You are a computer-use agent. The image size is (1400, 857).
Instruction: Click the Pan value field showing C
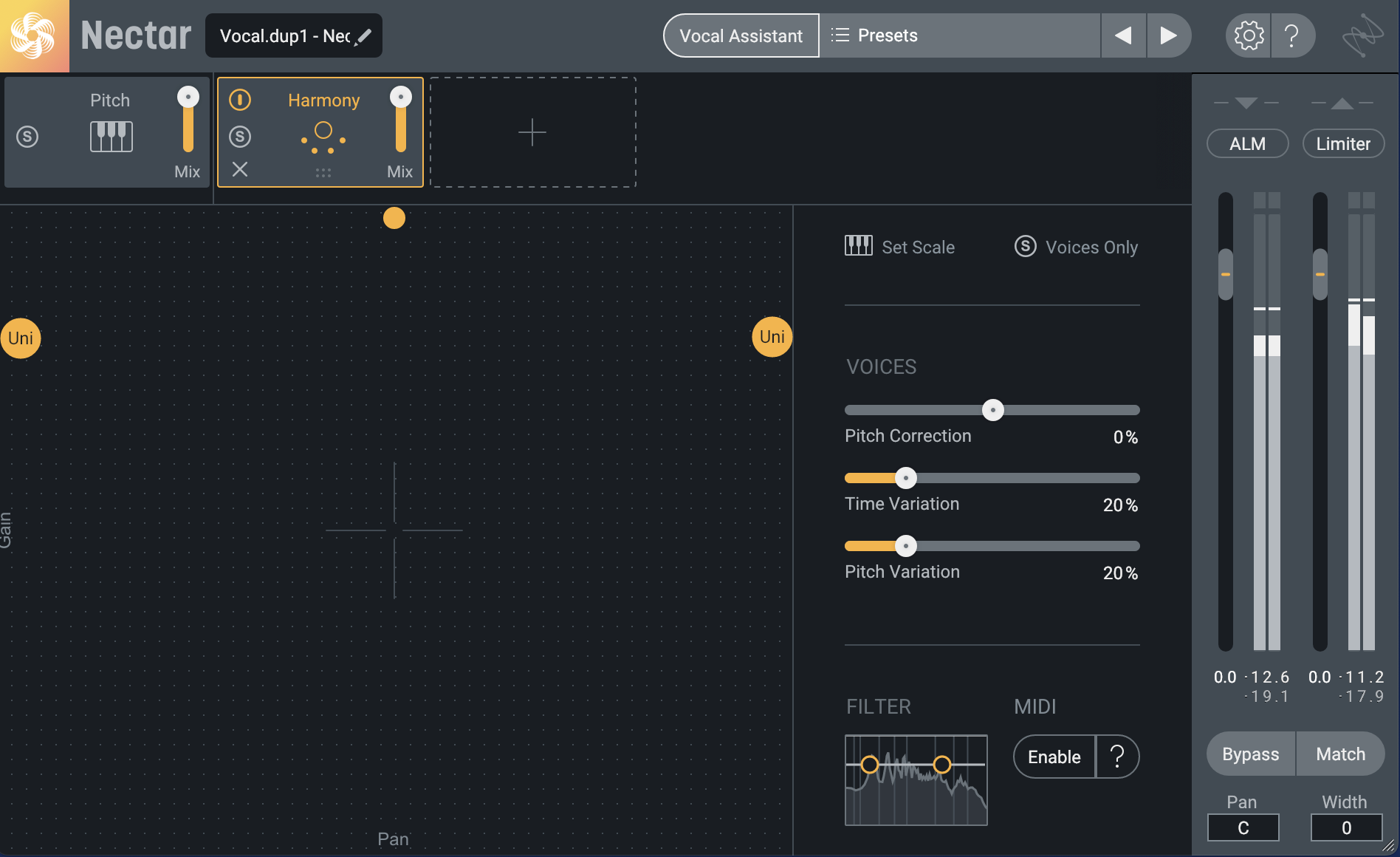(x=1243, y=828)
